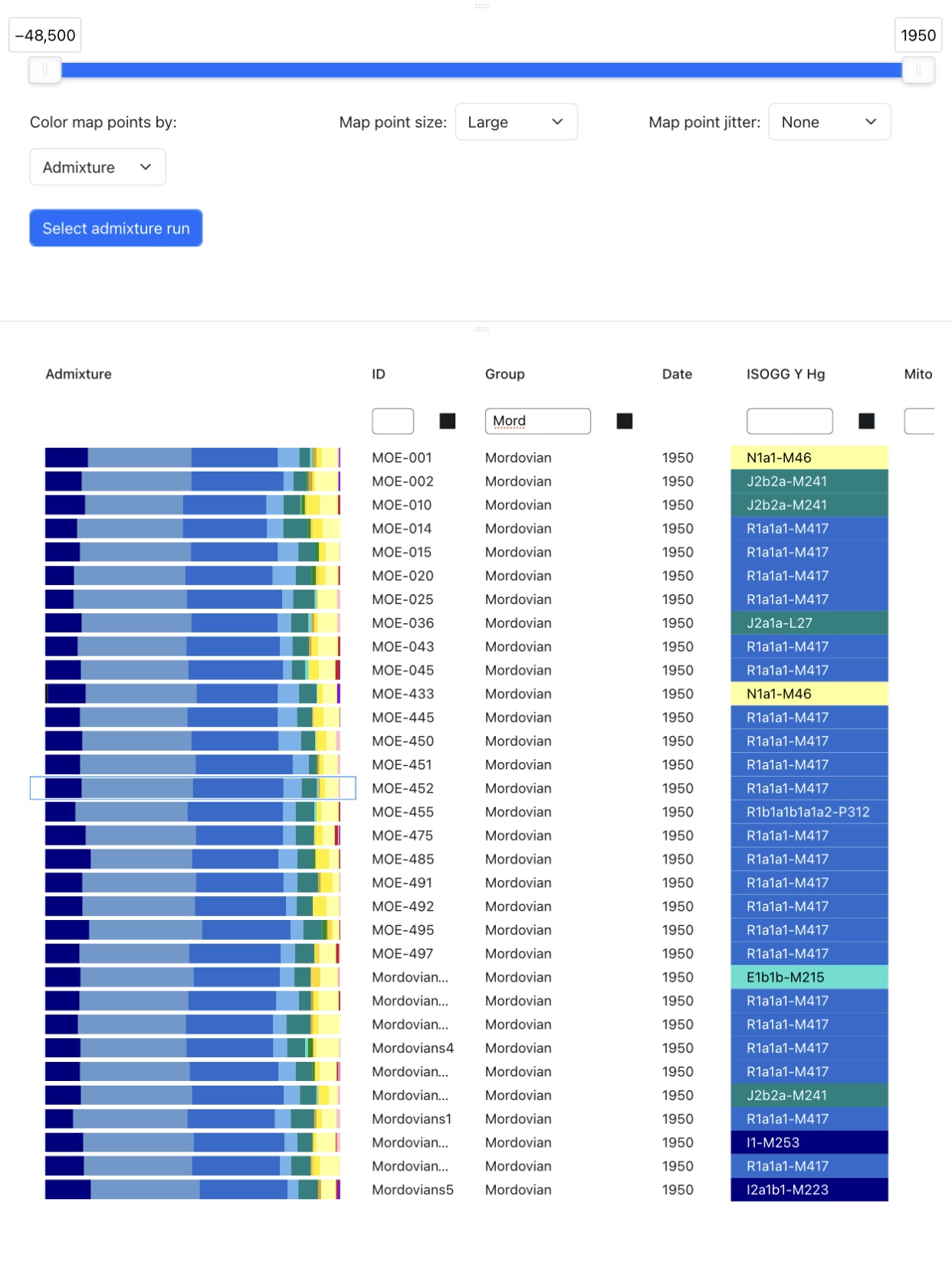Viewport: 952px width, 1288px height.
Task: Select the MOE-452 admixture bar row
Action: point(192,788)
